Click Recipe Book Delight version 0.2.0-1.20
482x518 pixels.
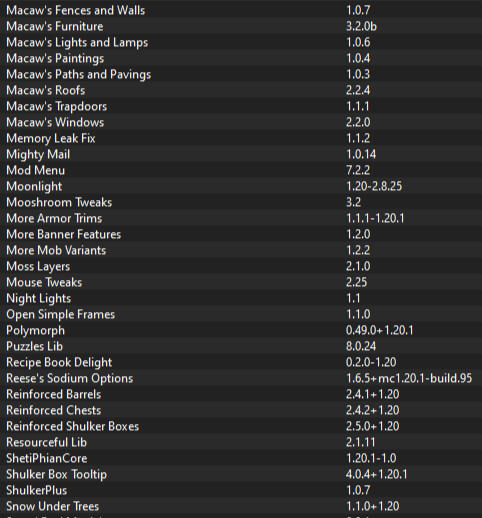pyautogui.click(x=371, y=362)
